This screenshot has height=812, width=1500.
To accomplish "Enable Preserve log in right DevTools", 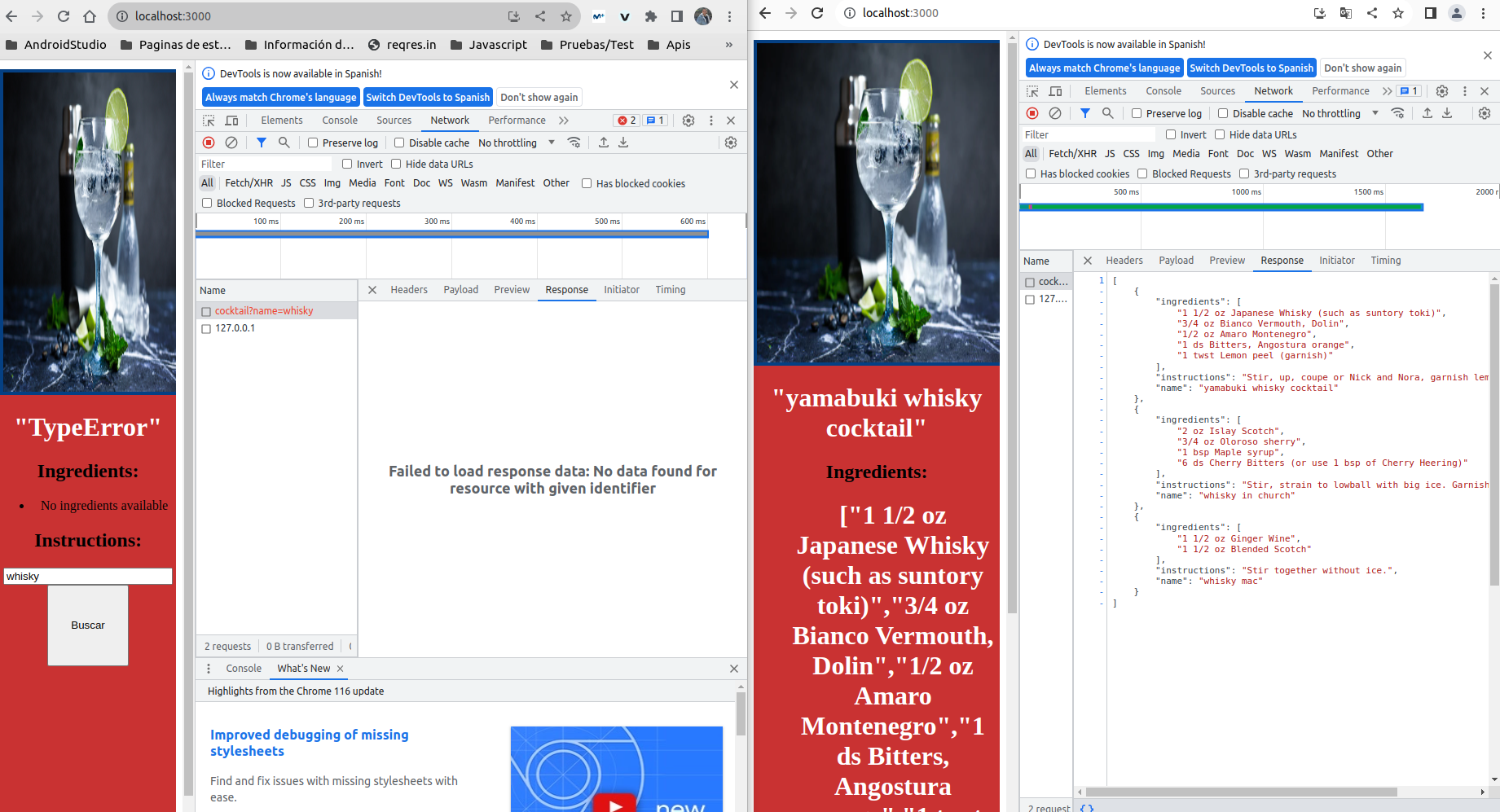I will (x=1137, y=113).
